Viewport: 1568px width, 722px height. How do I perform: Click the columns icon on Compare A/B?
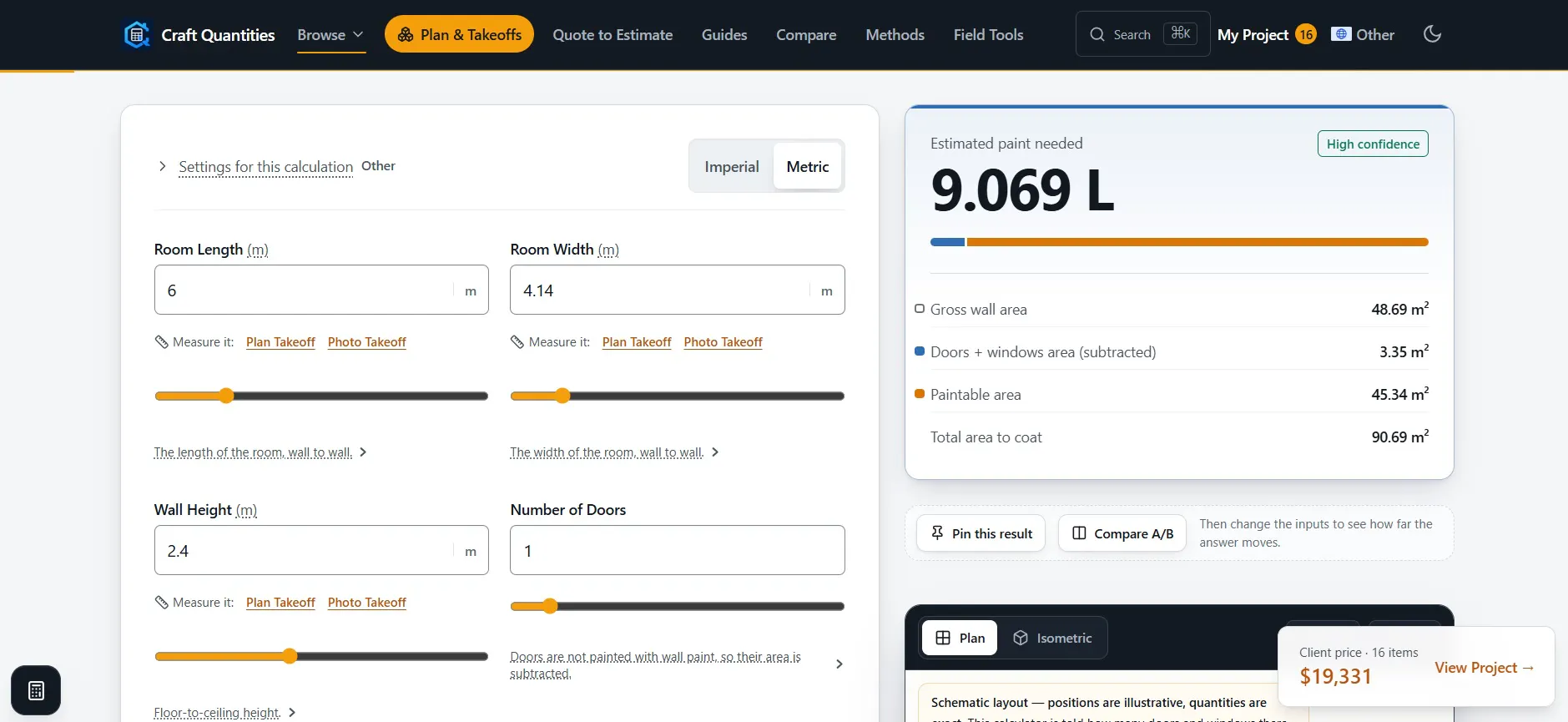pos(1079,533)
